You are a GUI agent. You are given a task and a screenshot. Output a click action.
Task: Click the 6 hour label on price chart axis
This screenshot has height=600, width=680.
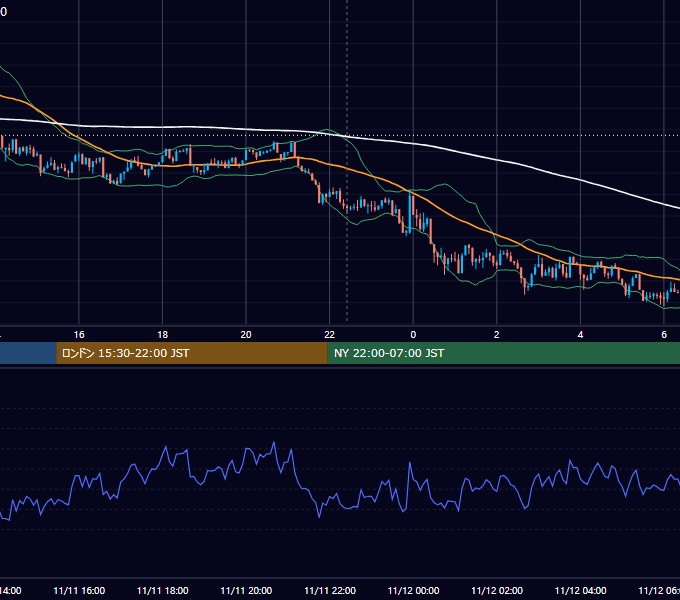(x=664, y=335)
